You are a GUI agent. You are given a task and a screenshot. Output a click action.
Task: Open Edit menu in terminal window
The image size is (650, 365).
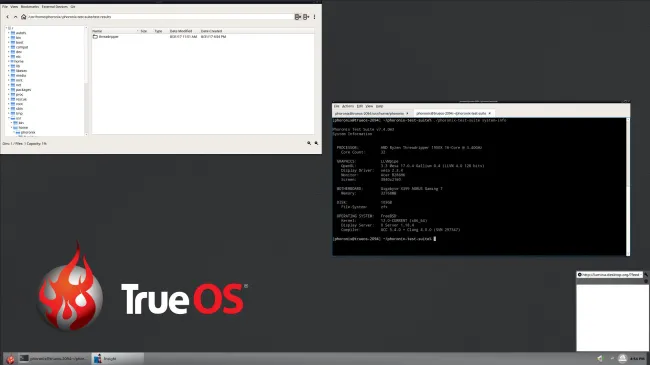coord(359,106)
